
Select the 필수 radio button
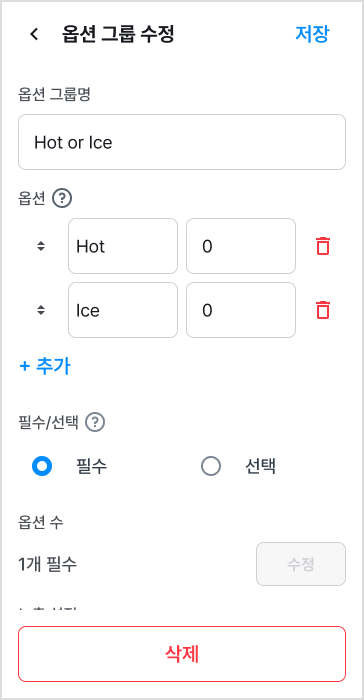pyautogui.click(x=42, y=467)
